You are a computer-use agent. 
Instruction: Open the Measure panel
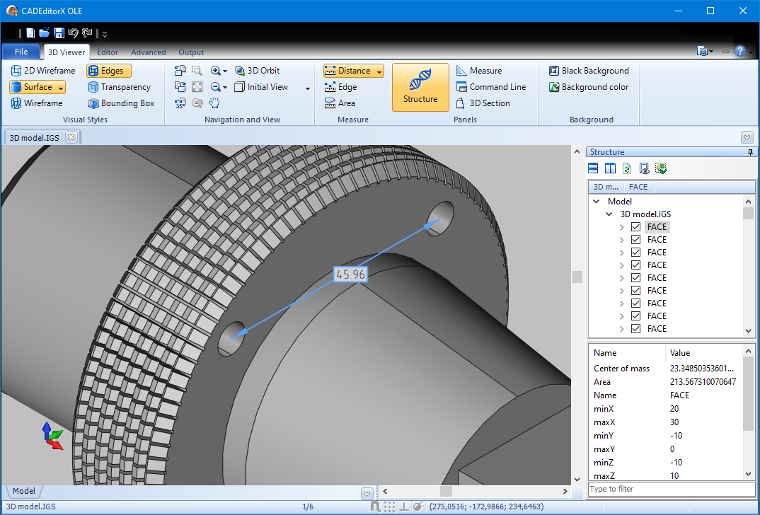click(479, 71)
